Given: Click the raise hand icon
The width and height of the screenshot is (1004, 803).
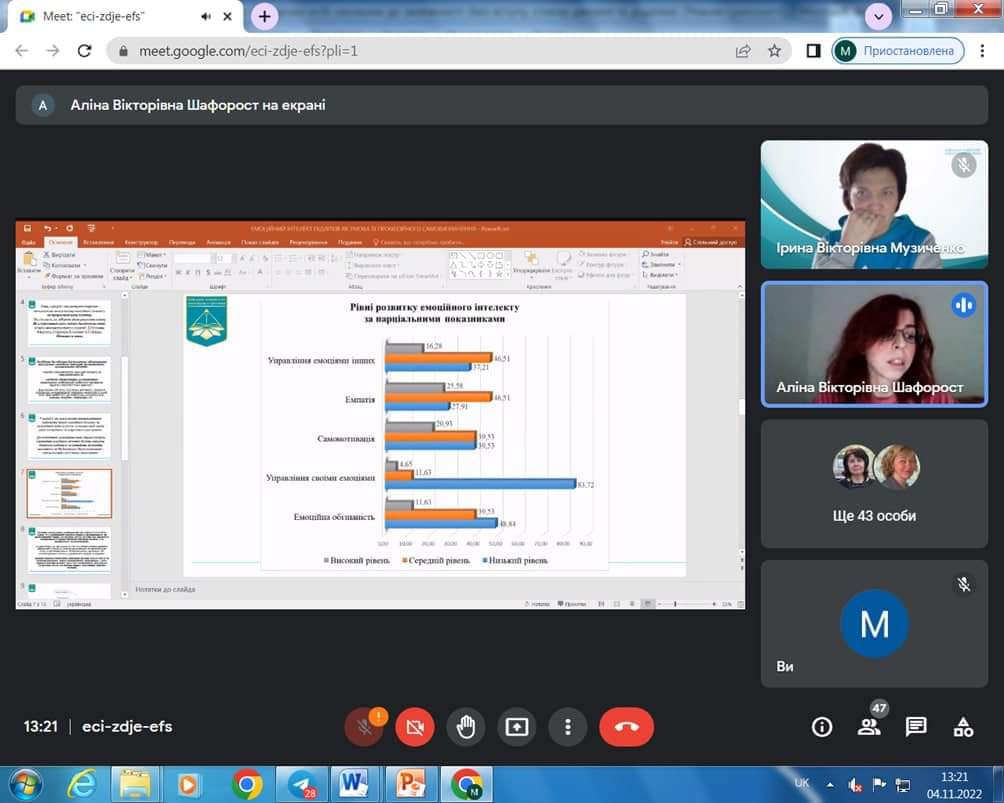Looking at the screenshot, I should (x=466, y=727).
